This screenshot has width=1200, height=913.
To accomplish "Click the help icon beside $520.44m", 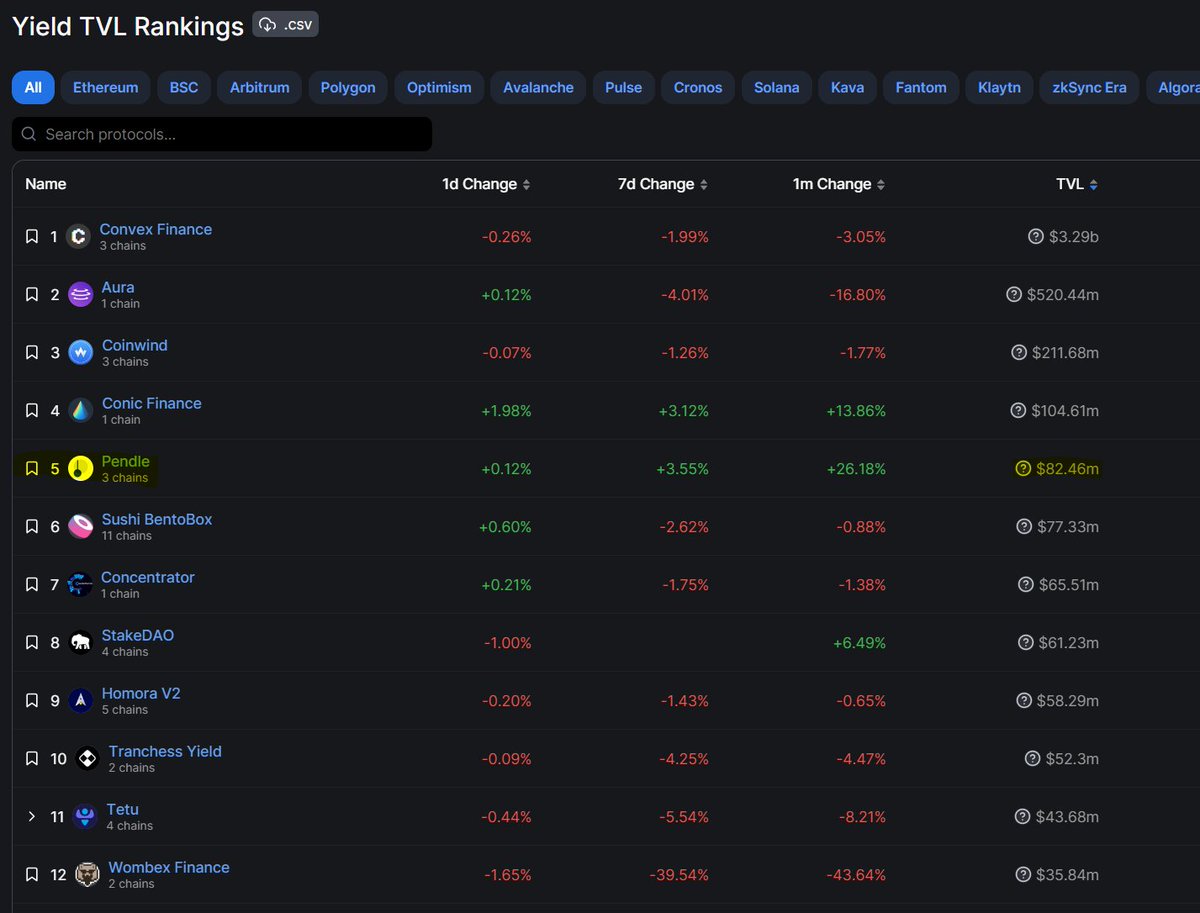I will pyautogui.click(x=1015, y=295).
